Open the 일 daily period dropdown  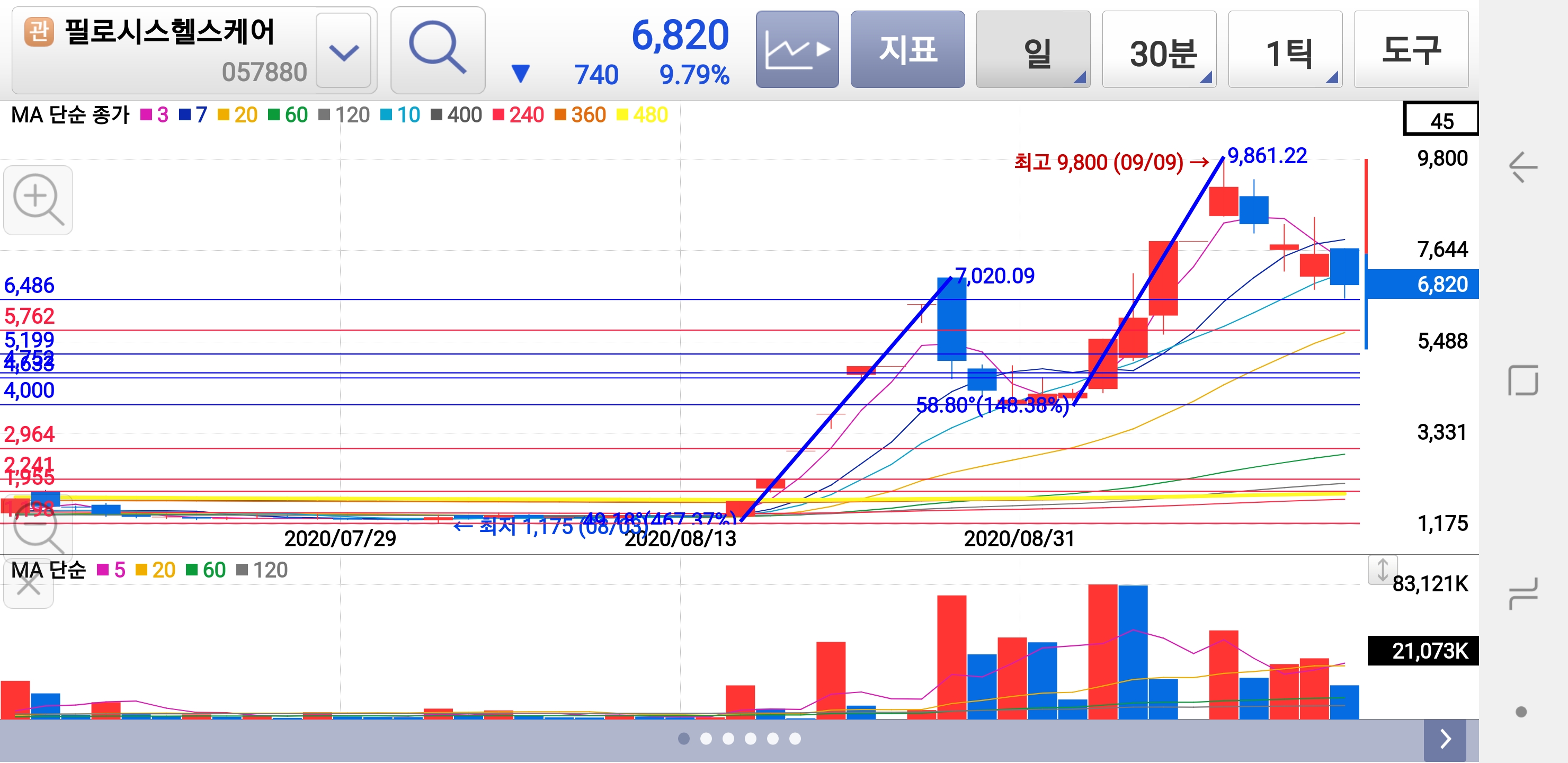pos(1032,49)
